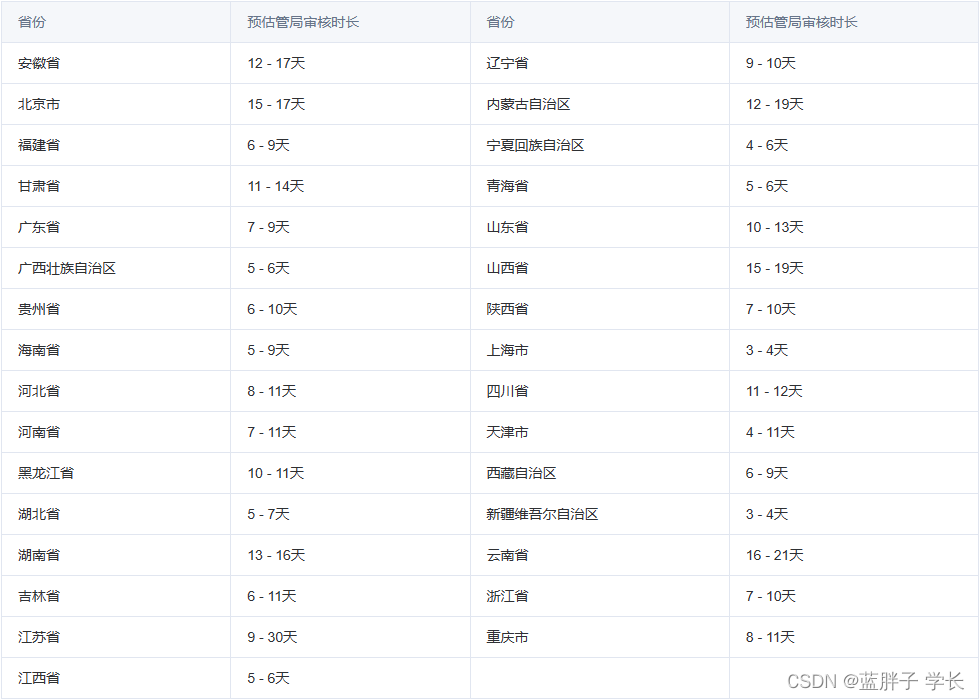Click the 黑龙江省 province cell
Viewport: 980px width, 700px height.
point(46,473)
